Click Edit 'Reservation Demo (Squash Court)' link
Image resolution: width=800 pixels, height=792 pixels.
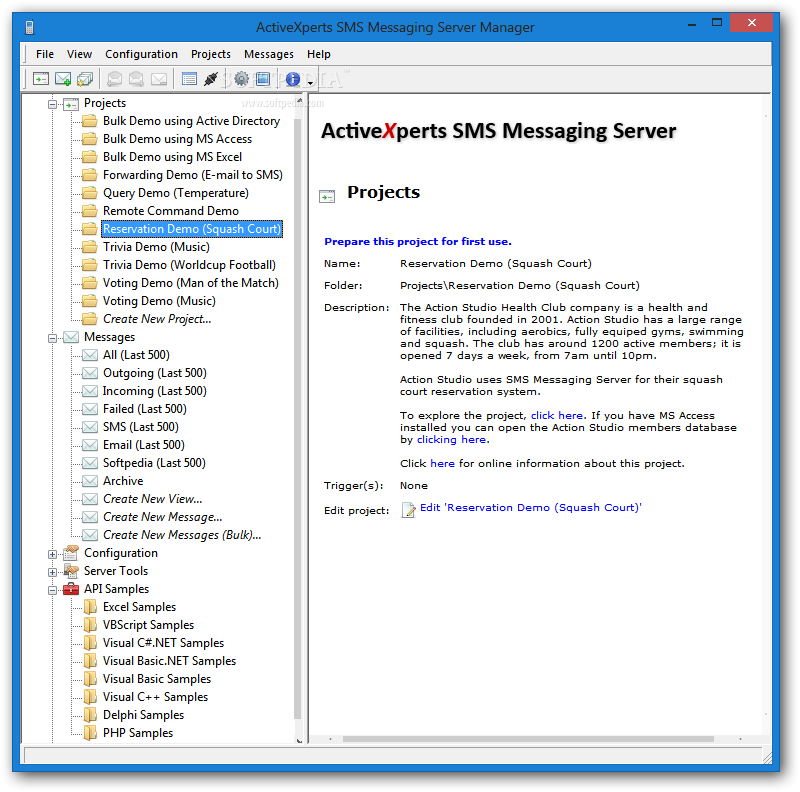pos(531,507)
